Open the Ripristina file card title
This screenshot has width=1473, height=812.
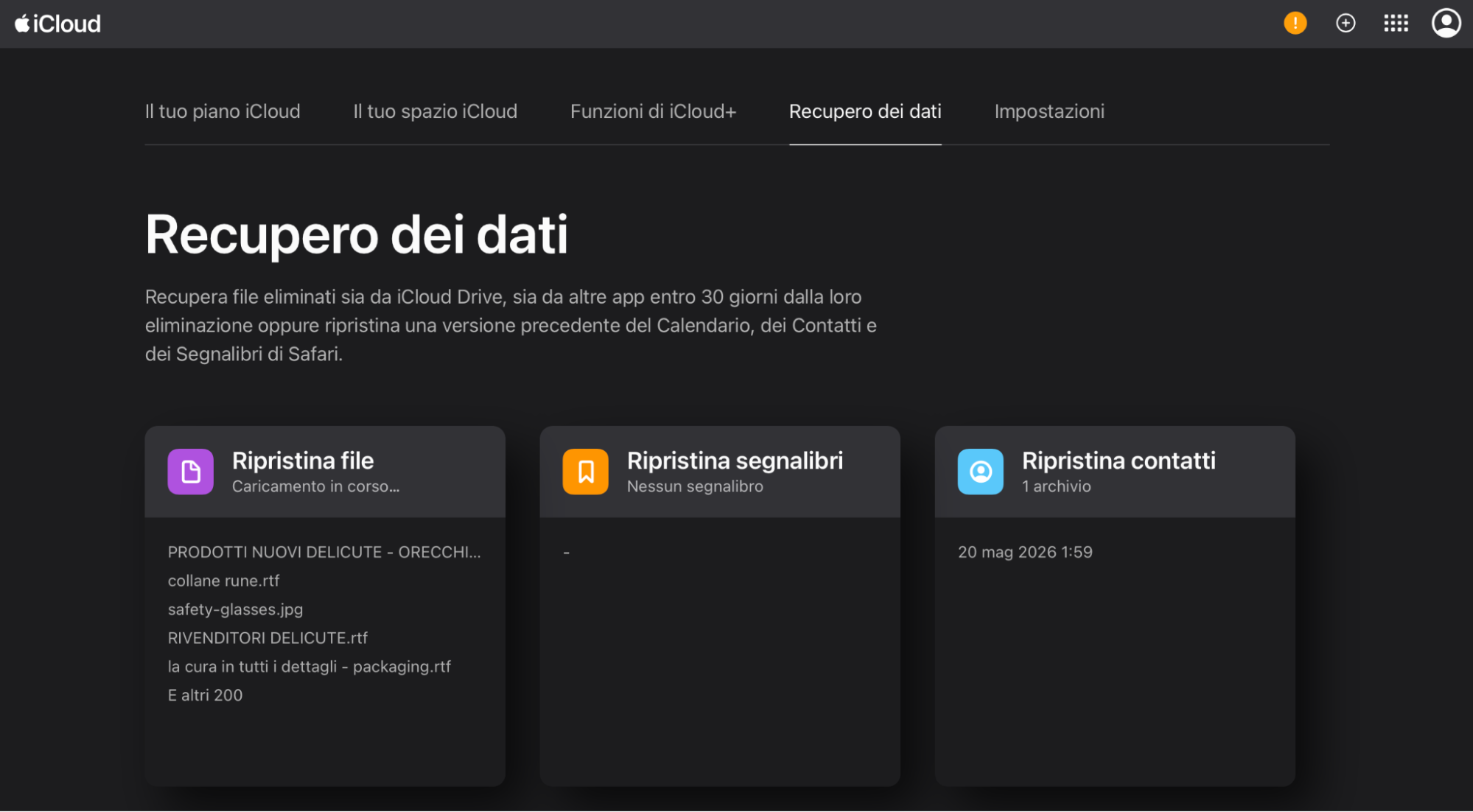[303, 461]
